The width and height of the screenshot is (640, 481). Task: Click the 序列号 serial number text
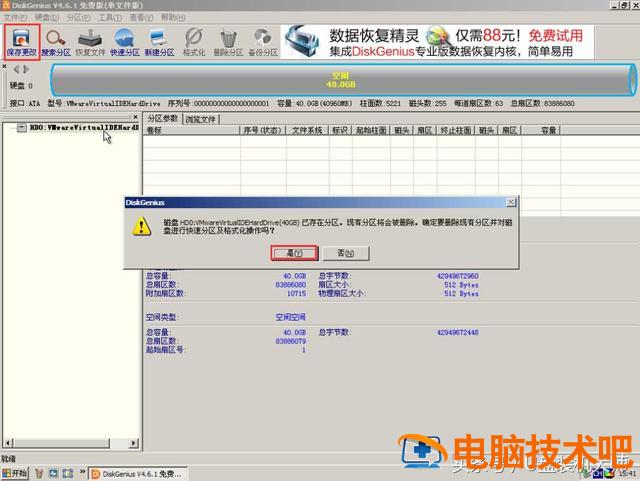(218, 103)
